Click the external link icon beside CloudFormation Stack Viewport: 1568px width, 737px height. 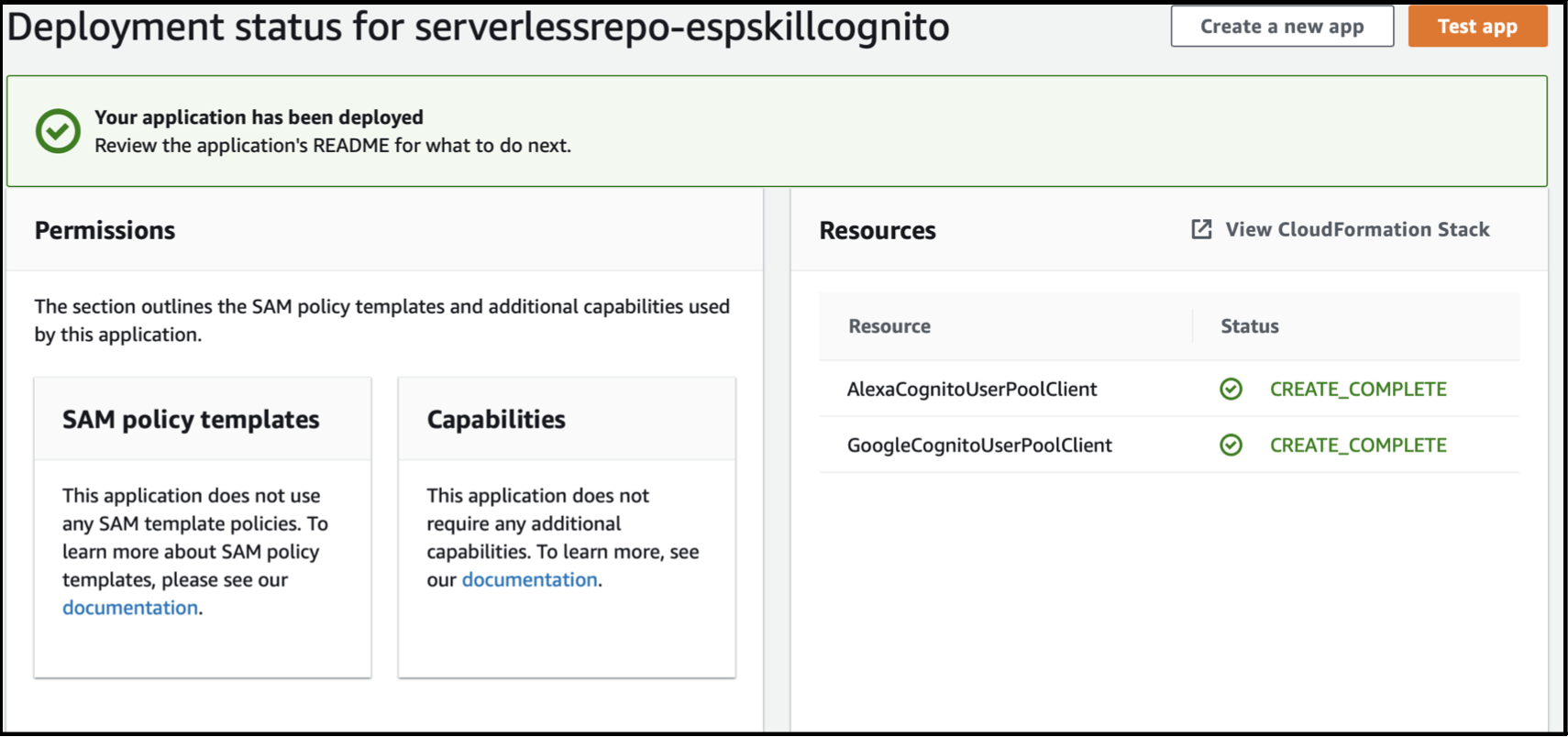click(x=1201, y=229)
